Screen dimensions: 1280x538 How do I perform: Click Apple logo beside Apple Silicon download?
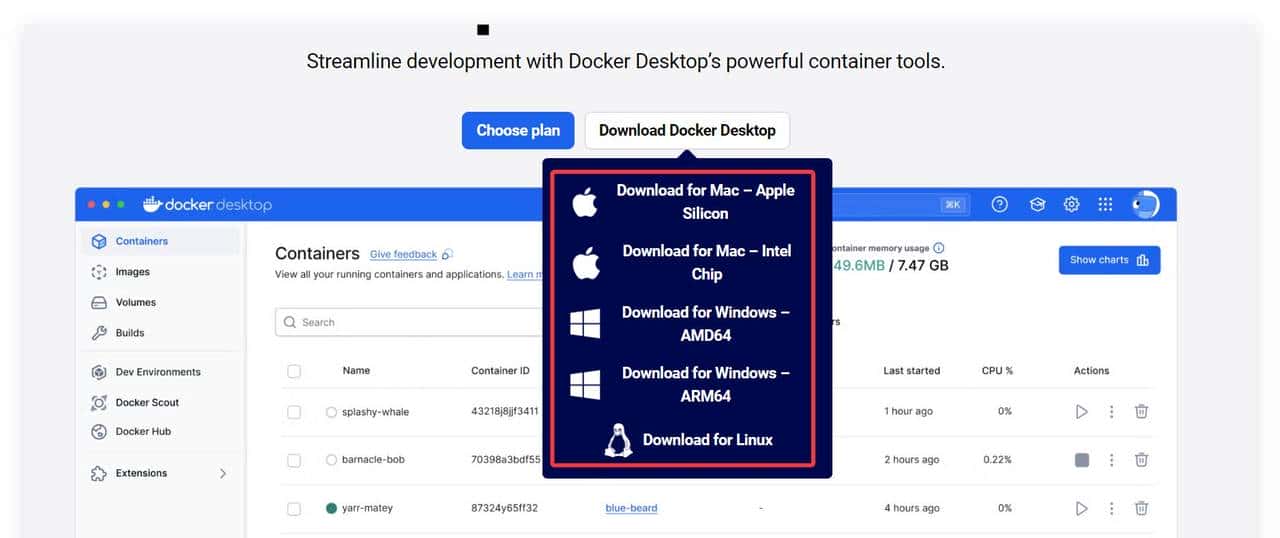click(585, 202)
